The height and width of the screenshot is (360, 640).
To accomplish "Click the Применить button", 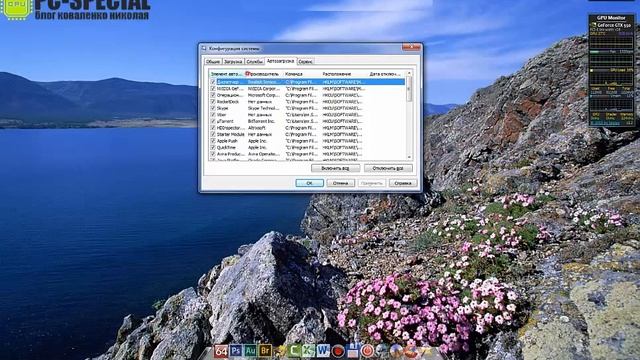I will point(372,183).
